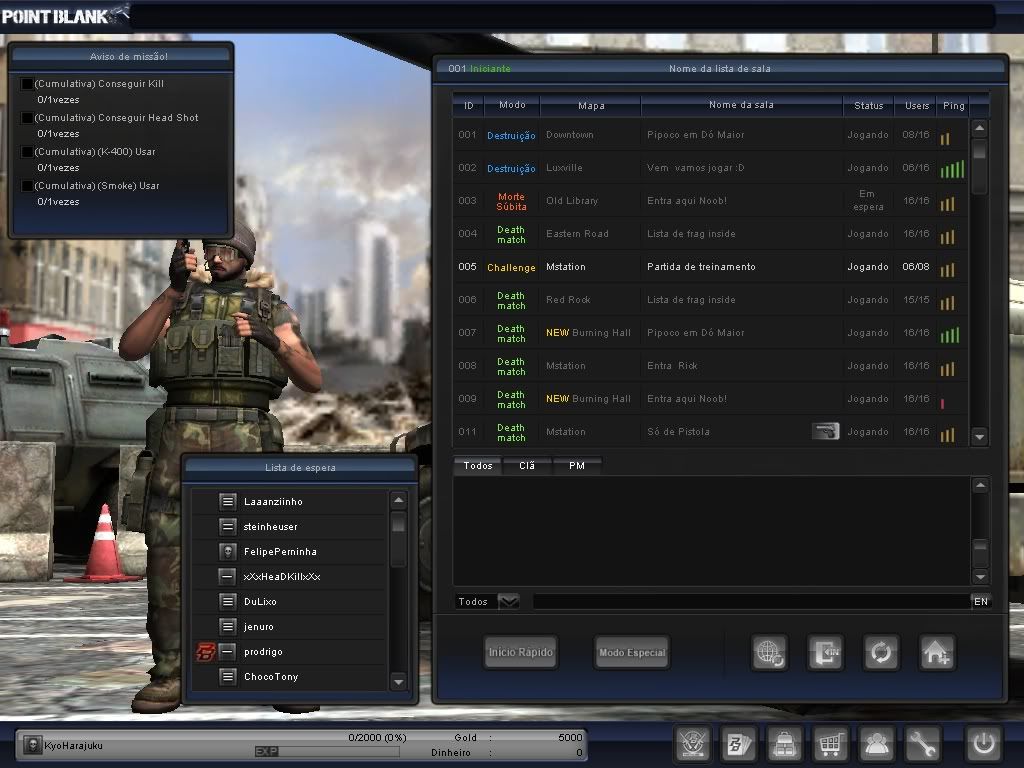Click the chat box scroll down arrow
This screenshot has height=768, width=1024.
(980, 577)
